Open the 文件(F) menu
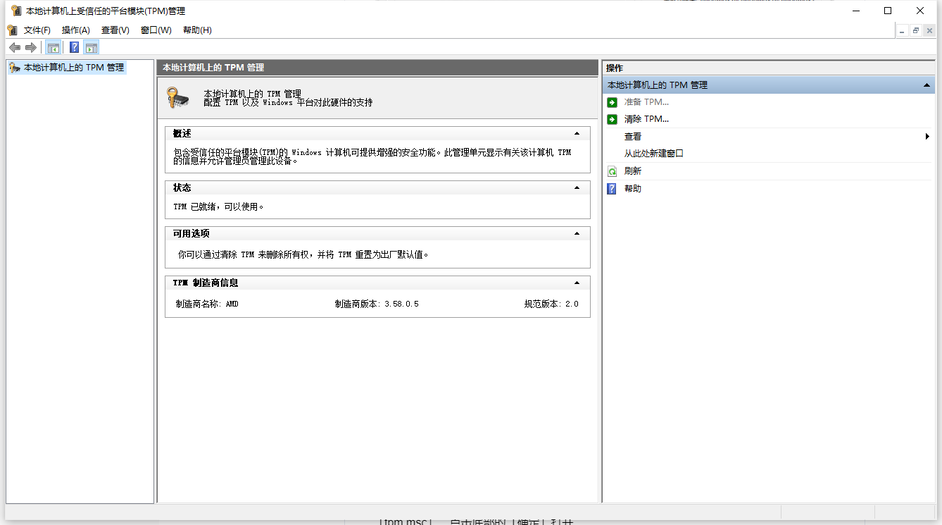 (37, 30)
